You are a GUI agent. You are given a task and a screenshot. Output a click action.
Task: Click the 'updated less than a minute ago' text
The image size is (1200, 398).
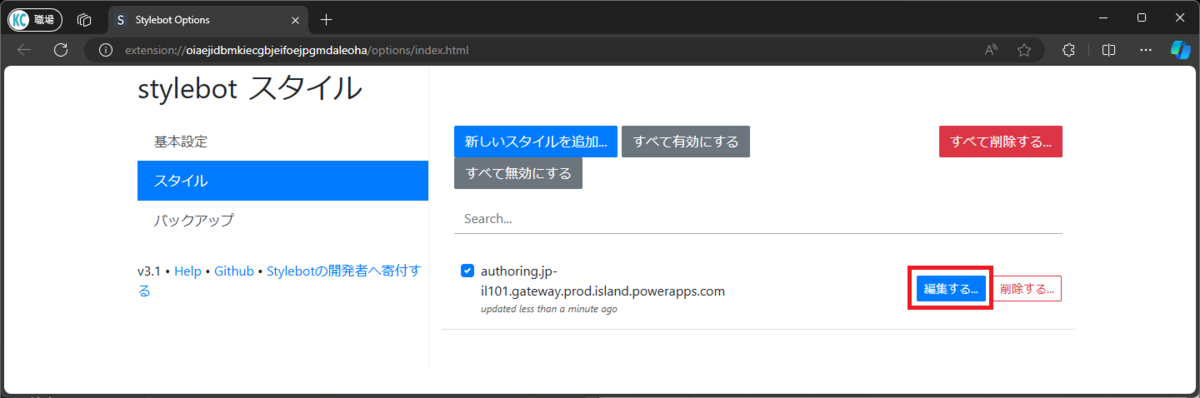point(548,309)
